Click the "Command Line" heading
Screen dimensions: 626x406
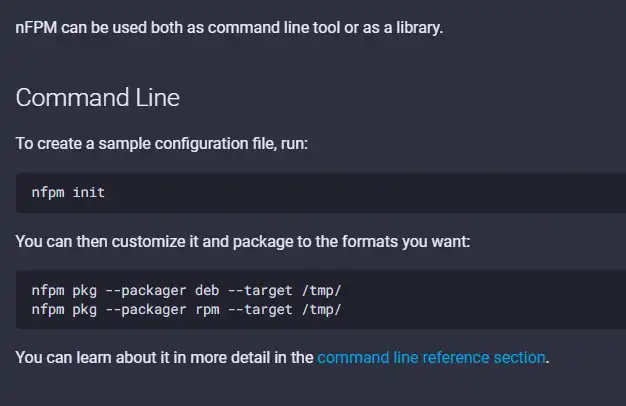[97, 98]
